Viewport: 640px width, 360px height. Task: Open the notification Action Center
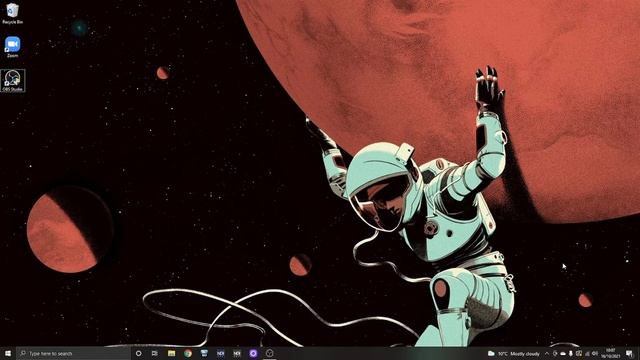pos(629,353)
